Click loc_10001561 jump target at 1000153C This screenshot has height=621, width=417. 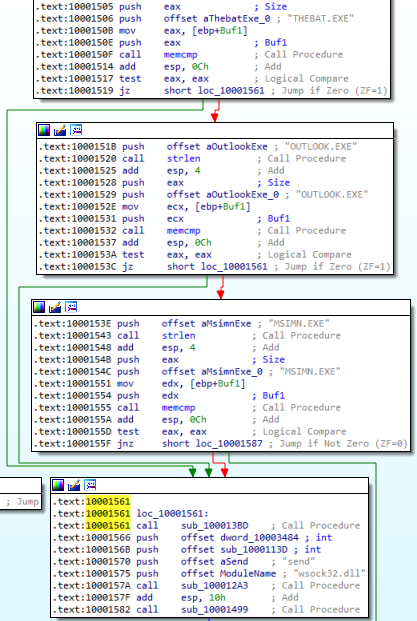pos(234,267)
